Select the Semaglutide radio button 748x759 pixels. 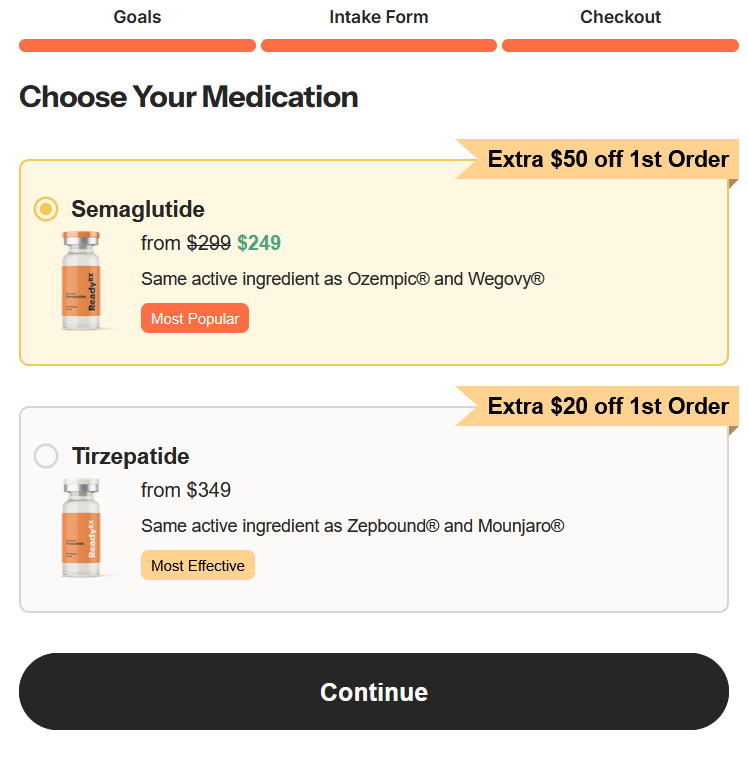(46, 209)
